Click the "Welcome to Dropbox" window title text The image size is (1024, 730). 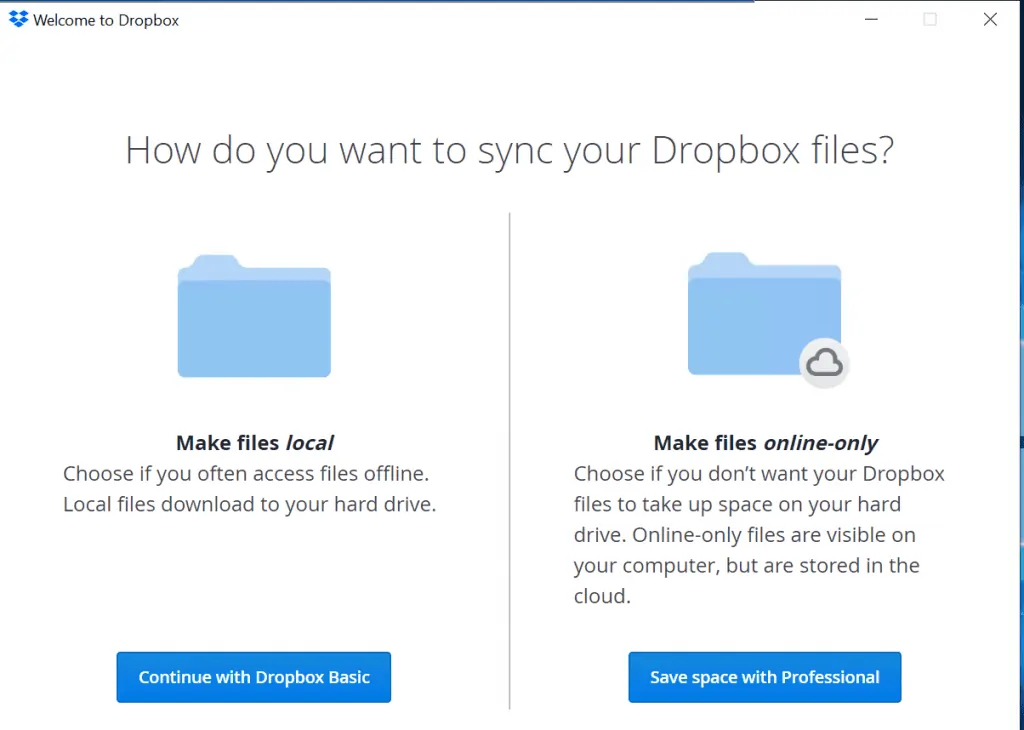[x=106, y=20]
